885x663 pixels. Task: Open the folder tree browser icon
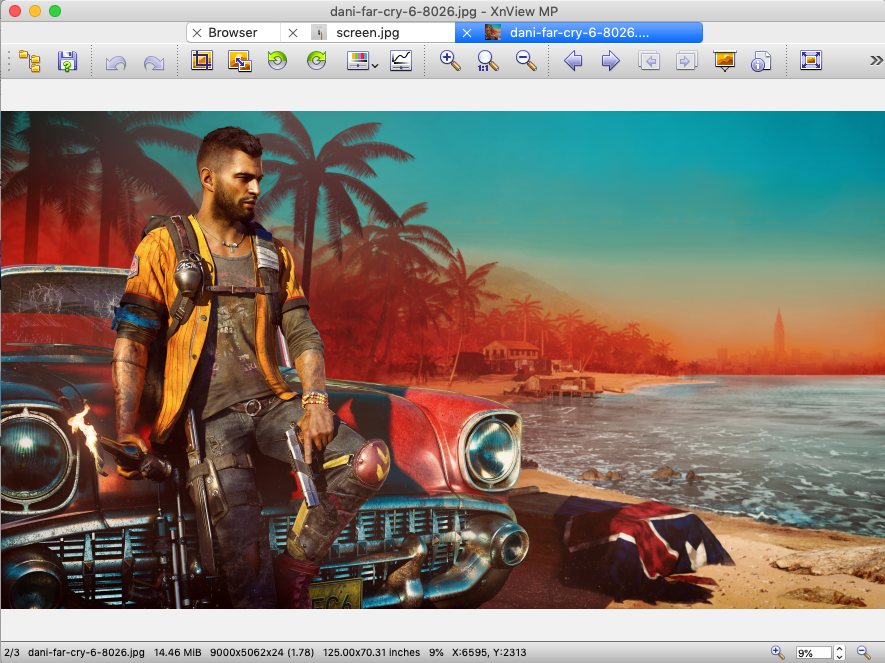[29, 61]
